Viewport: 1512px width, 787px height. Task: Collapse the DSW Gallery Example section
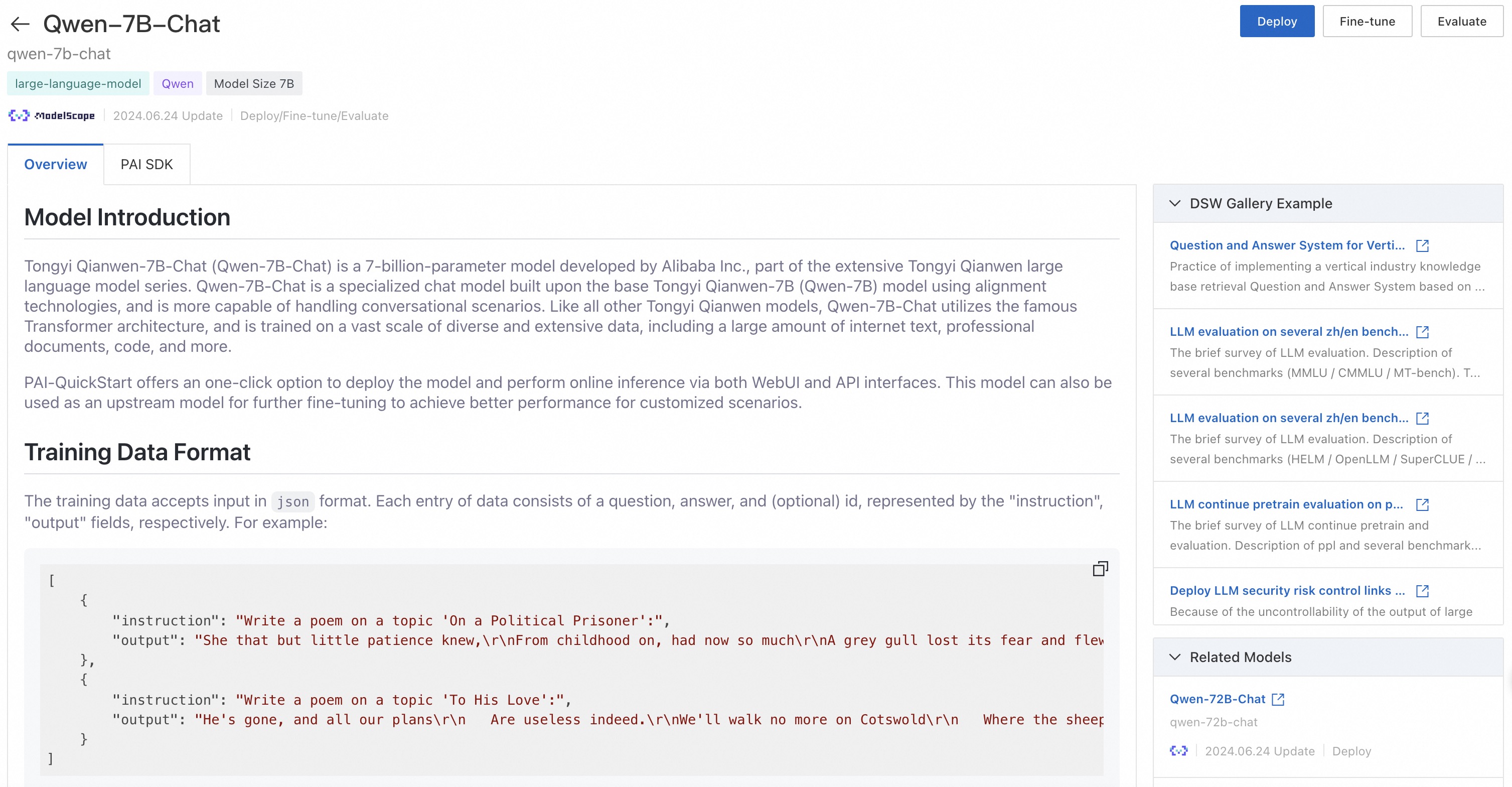[x=1174, y=203]
